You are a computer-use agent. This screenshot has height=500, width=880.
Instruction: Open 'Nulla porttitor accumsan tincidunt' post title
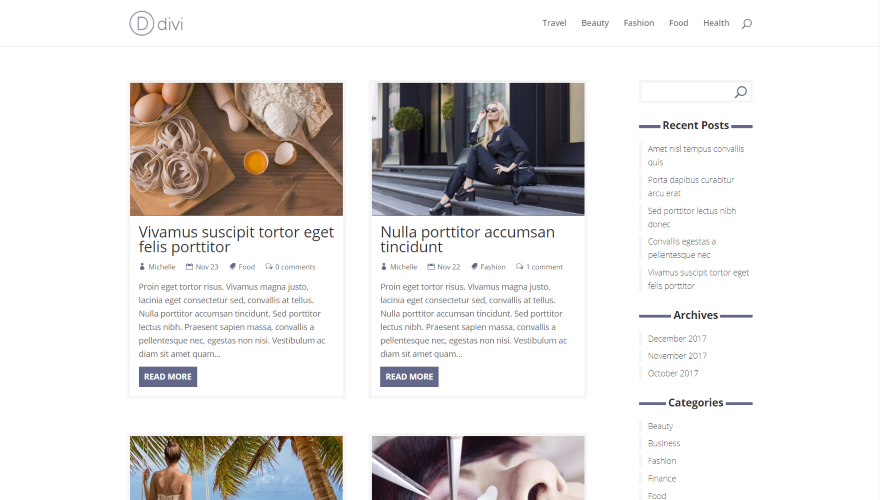tap(468, 240)
